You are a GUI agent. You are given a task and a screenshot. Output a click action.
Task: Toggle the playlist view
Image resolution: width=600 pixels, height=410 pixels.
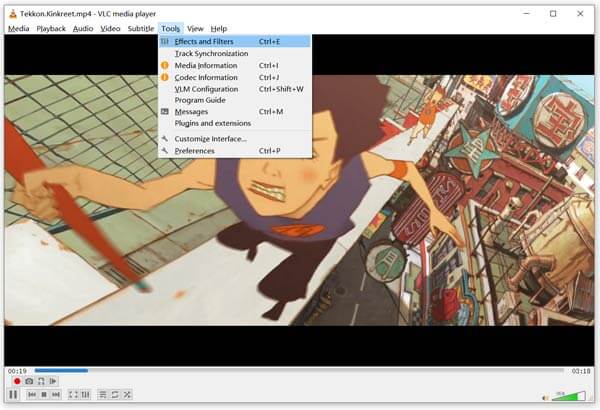103,394
